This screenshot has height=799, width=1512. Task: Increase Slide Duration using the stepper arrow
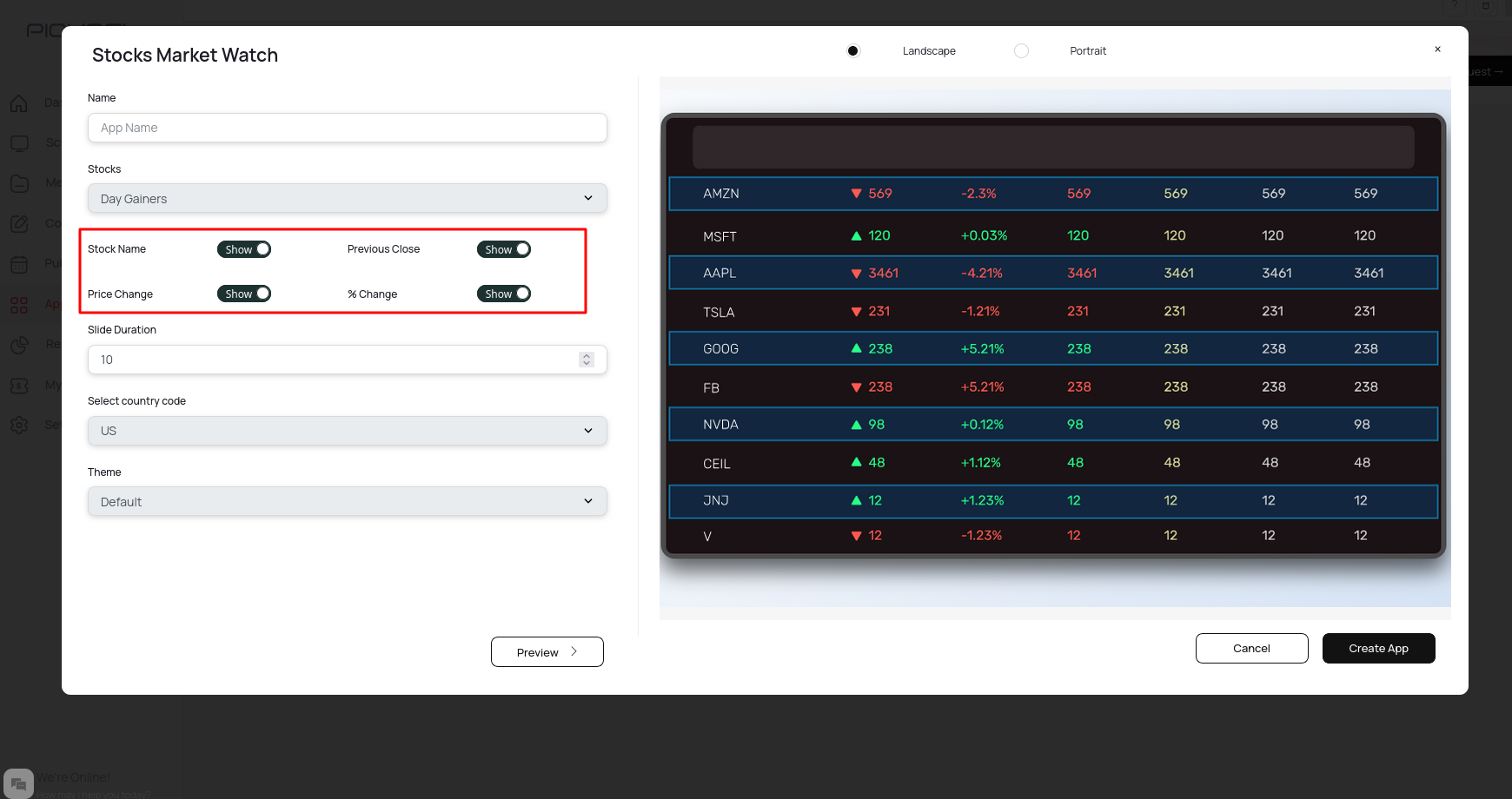tap(587, 355)
